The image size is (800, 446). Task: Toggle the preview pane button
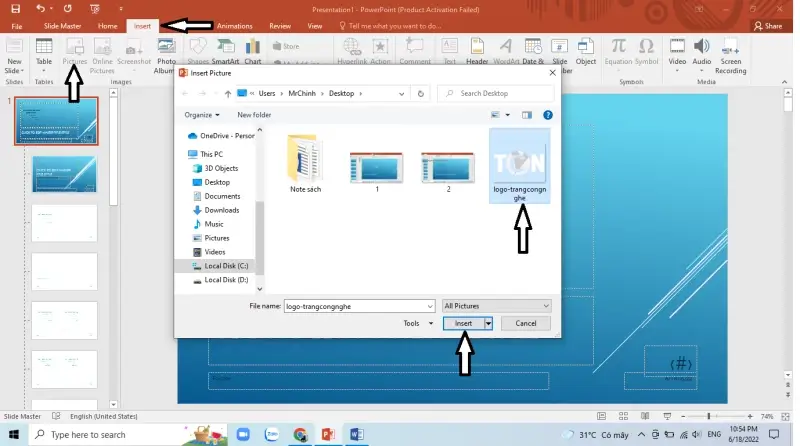(528, 115)
